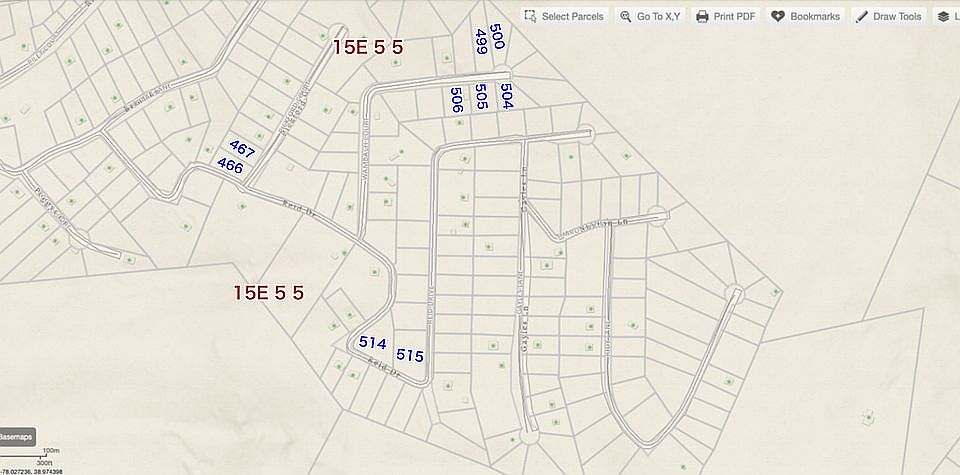Click the Print PDF printer icon
The width and height of the screenshot is (960, 475).
coord(702,17)
